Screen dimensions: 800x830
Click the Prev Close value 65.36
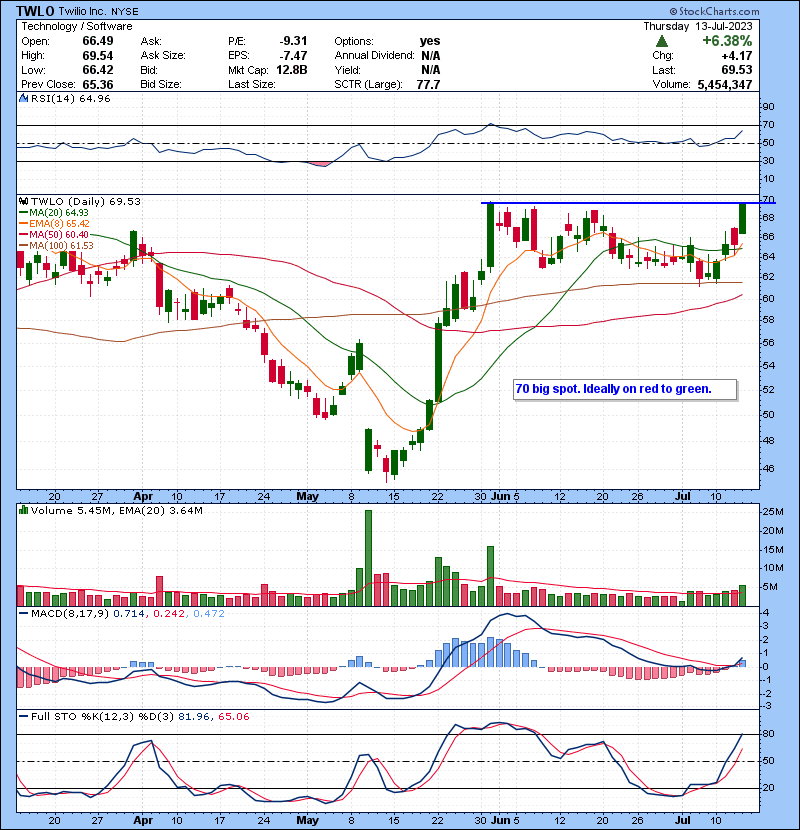[x=98, y=84]
